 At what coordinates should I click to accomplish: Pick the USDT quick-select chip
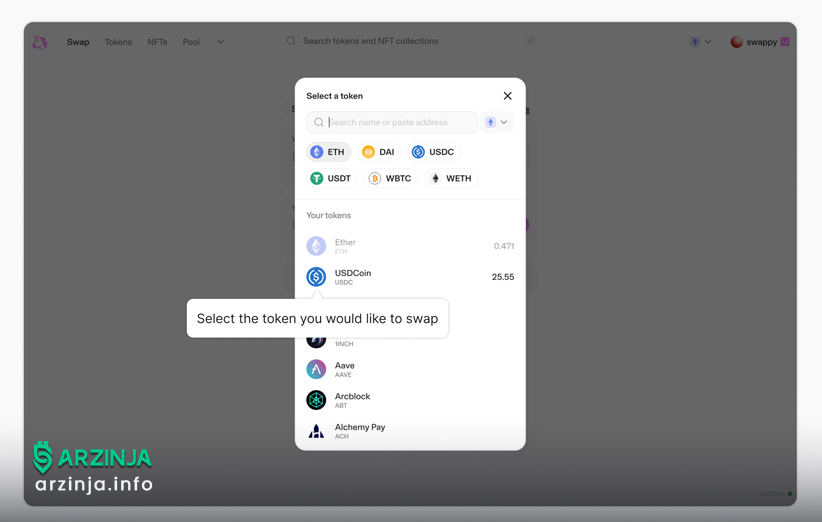pyautogui.click(x=332, y=178)
